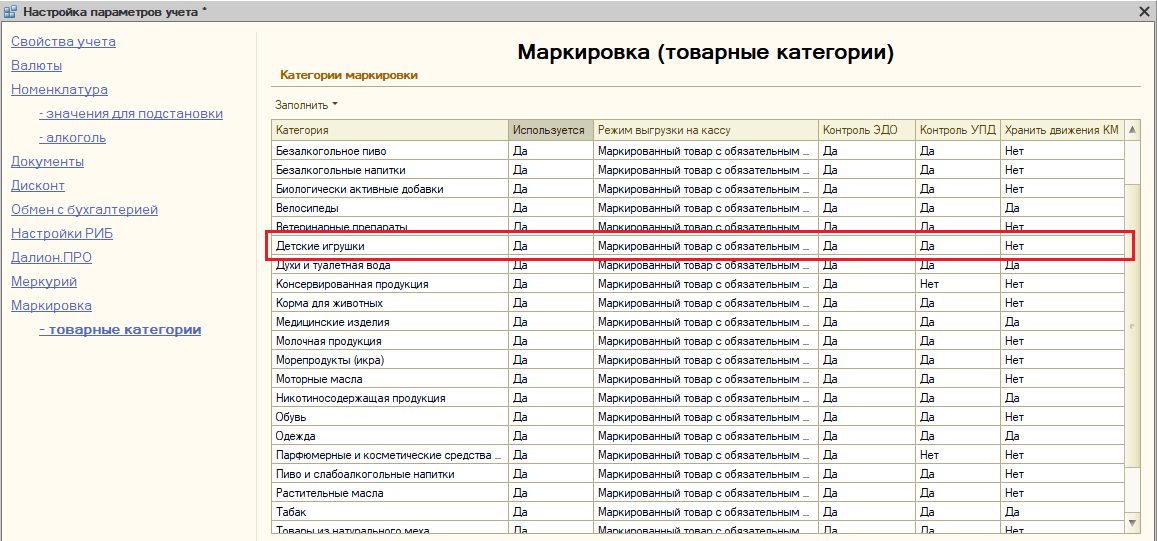Sort by the Категория column header
Viewport: 1157px width, 541px height.
390,130
